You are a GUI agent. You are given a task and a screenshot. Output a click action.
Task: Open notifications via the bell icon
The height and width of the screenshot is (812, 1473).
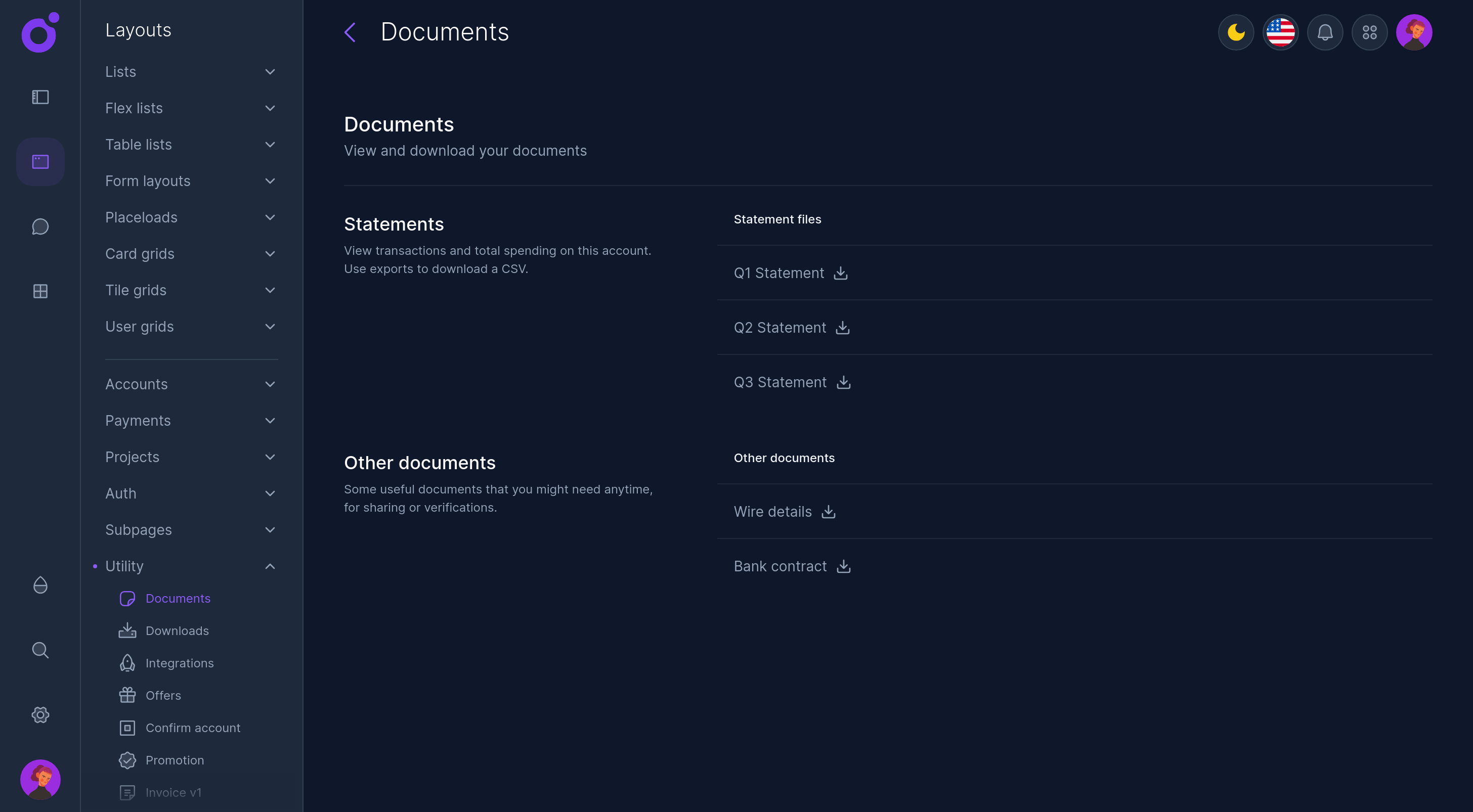(1325, 32)
